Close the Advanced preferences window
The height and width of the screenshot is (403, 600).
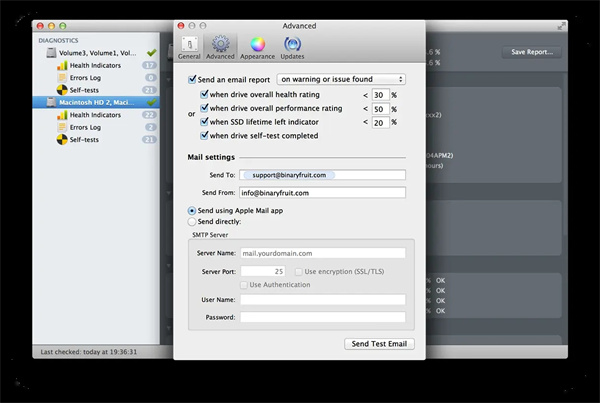coord(181,26)
